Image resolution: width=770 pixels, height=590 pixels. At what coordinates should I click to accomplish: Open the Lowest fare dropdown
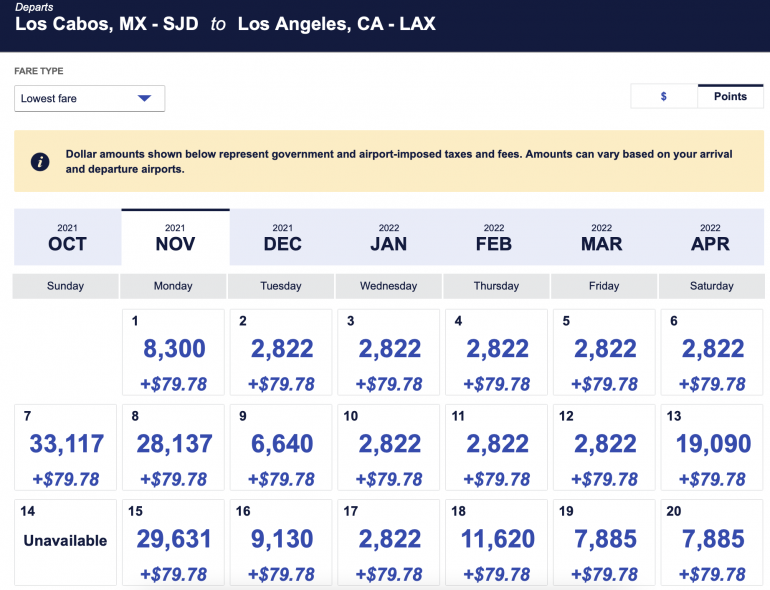89,98
